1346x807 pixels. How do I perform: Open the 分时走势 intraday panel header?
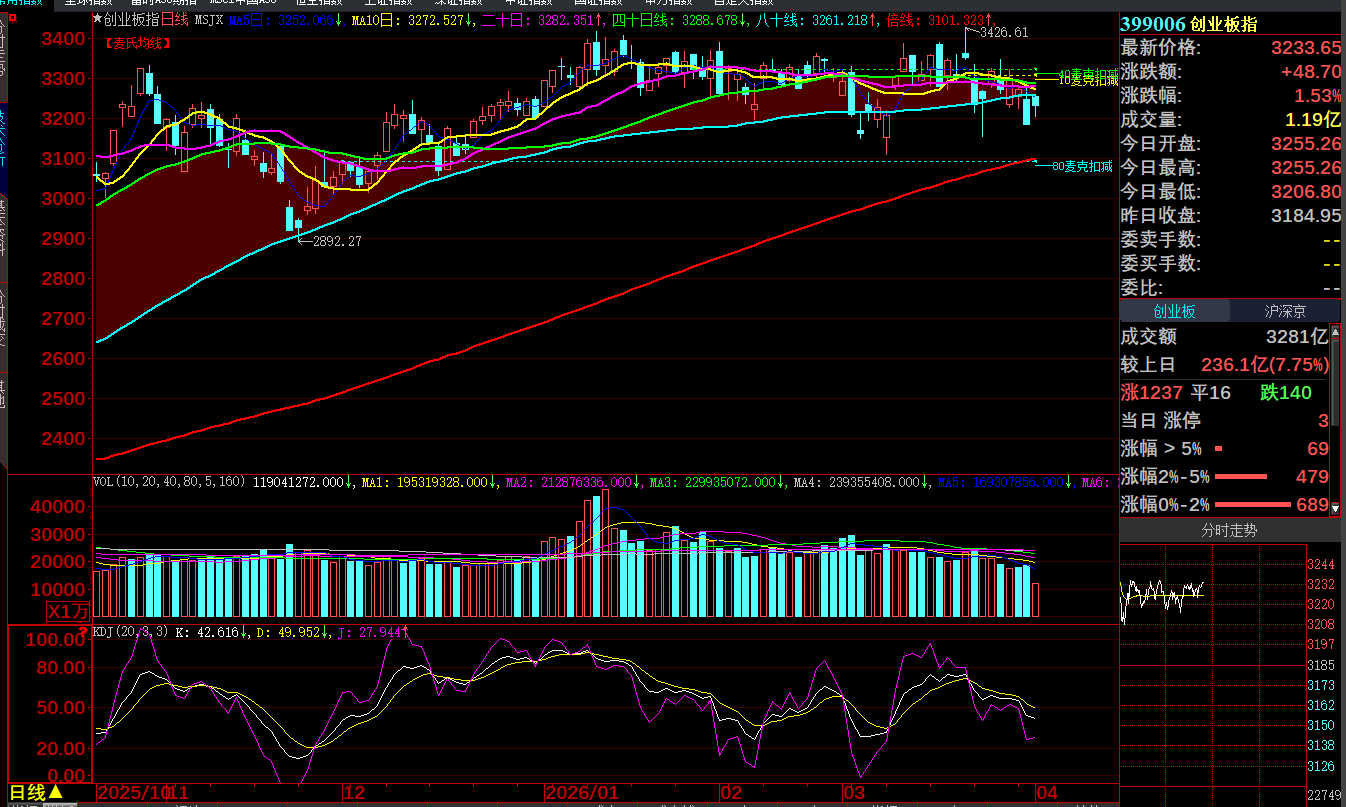[1229, 531]
